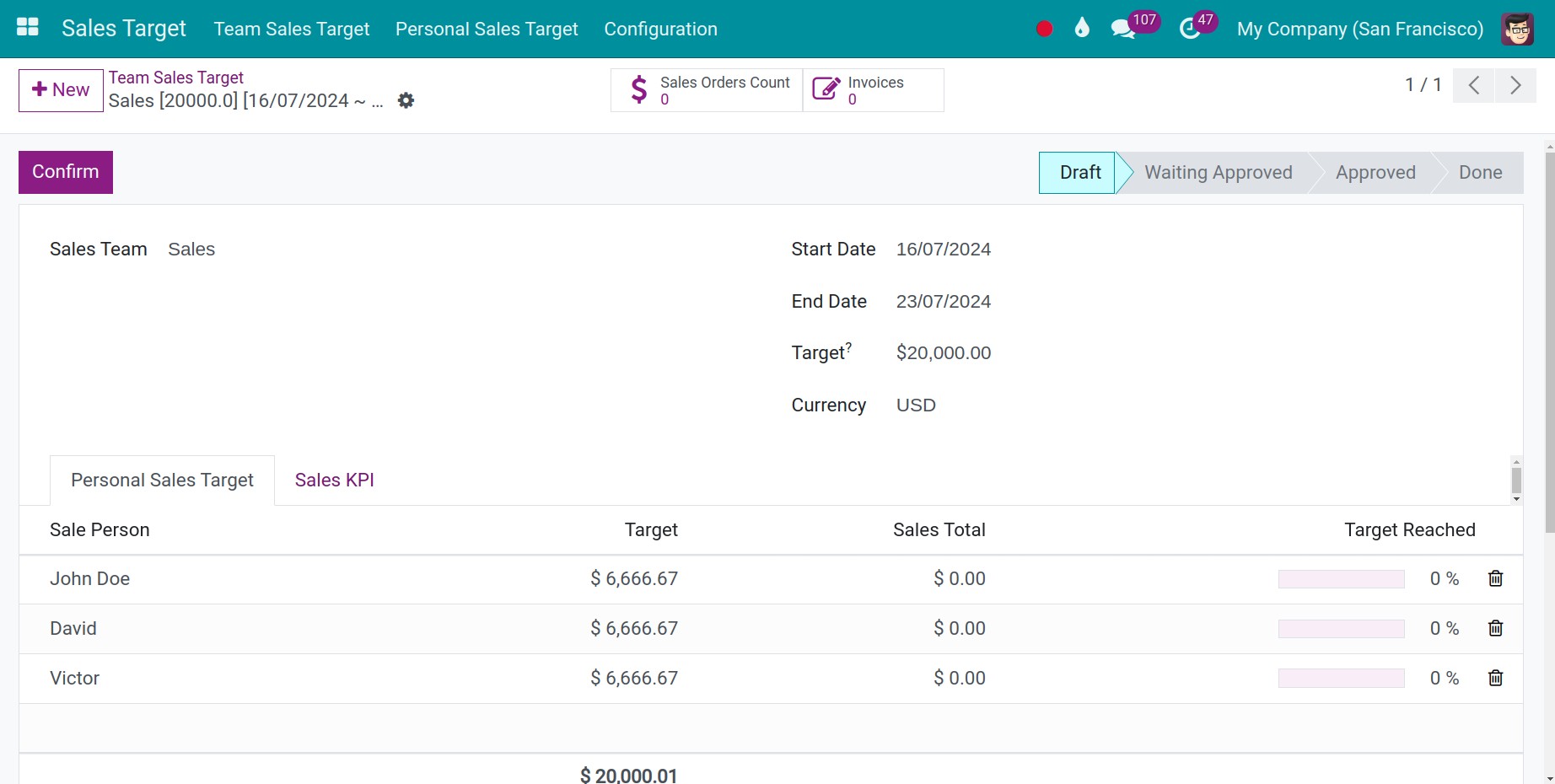Switch to Personal Sales Target tab
The height and width of the screenshot is (784, 1555).
[x=162, y=481]
